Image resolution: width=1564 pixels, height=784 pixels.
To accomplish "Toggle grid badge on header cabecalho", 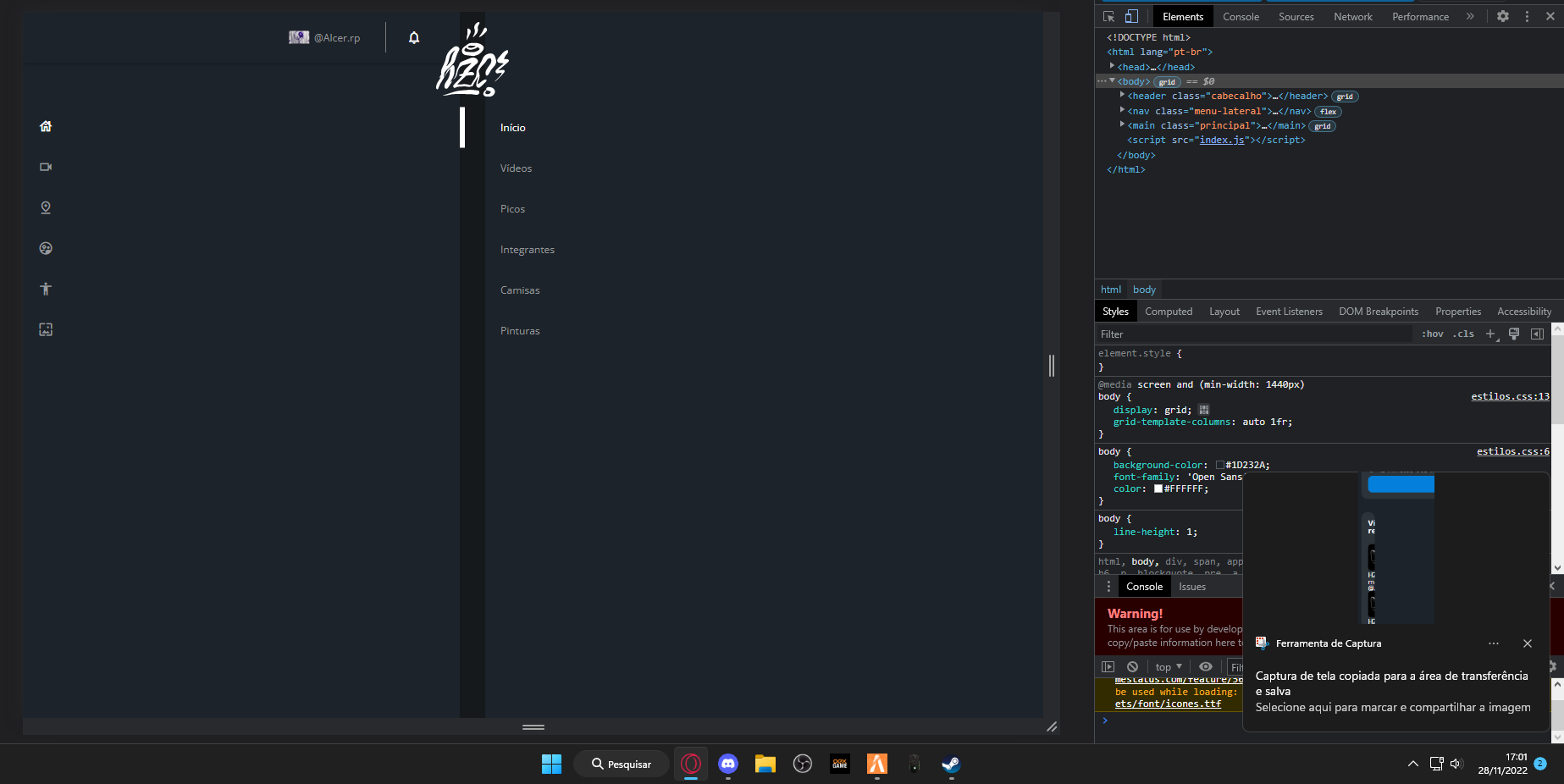I will click(x=1345, y=97).
